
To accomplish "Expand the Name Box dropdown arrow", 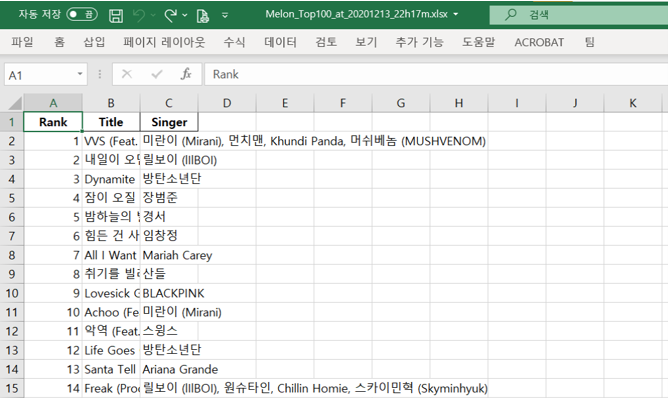I will (x=80, y=75).
